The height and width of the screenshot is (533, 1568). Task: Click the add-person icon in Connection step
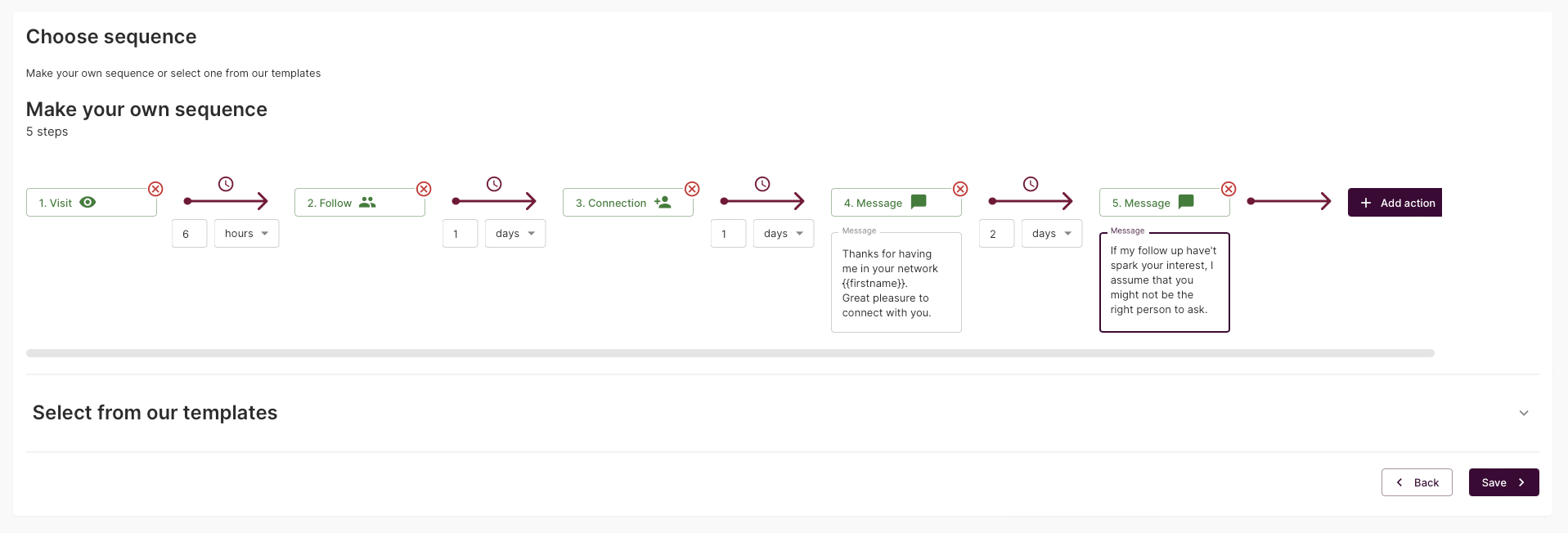point(663,202)
